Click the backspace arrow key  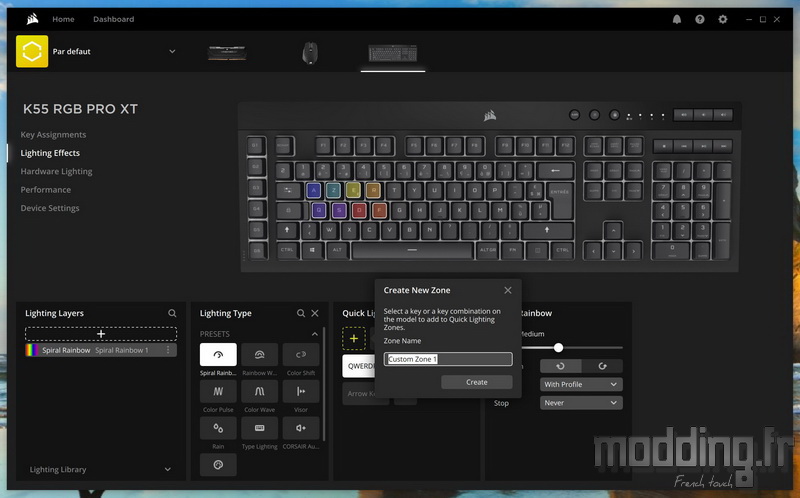(555, 170)
